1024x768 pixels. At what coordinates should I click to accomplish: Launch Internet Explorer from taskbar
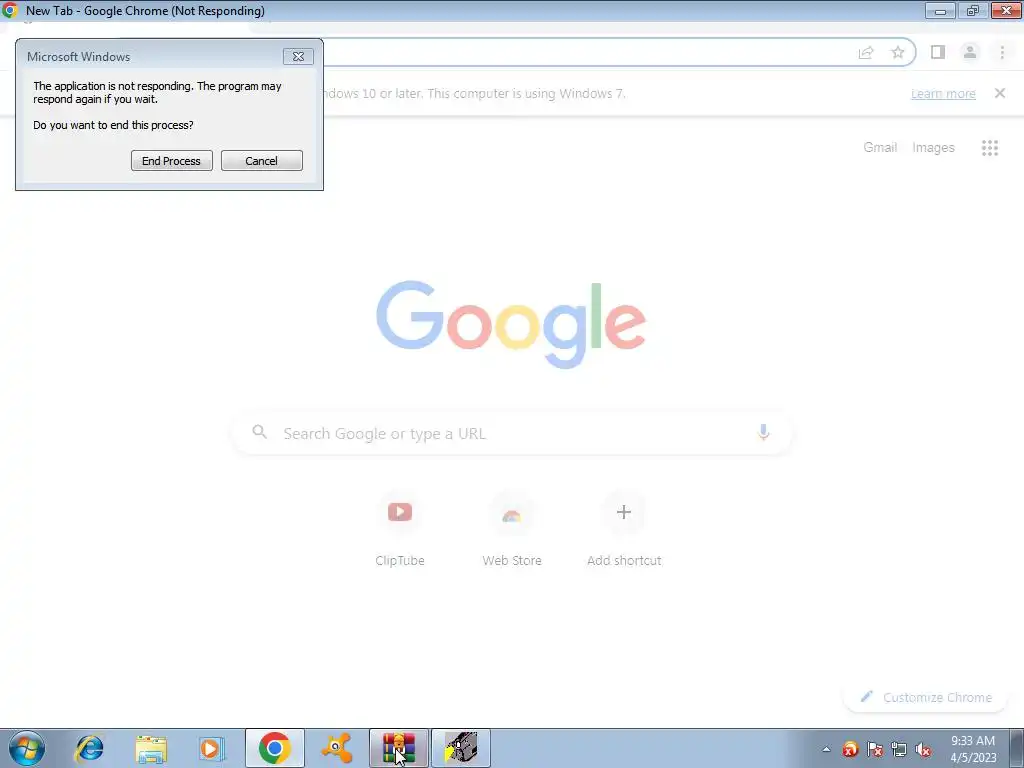(x=89, y=748)
